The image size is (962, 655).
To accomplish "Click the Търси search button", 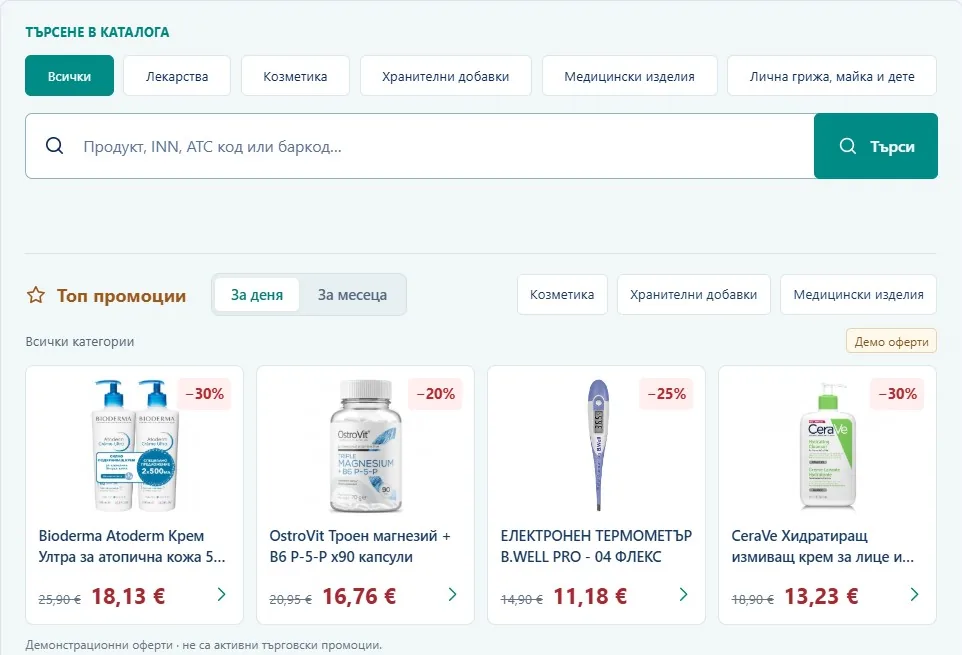I will coord(875,146).
